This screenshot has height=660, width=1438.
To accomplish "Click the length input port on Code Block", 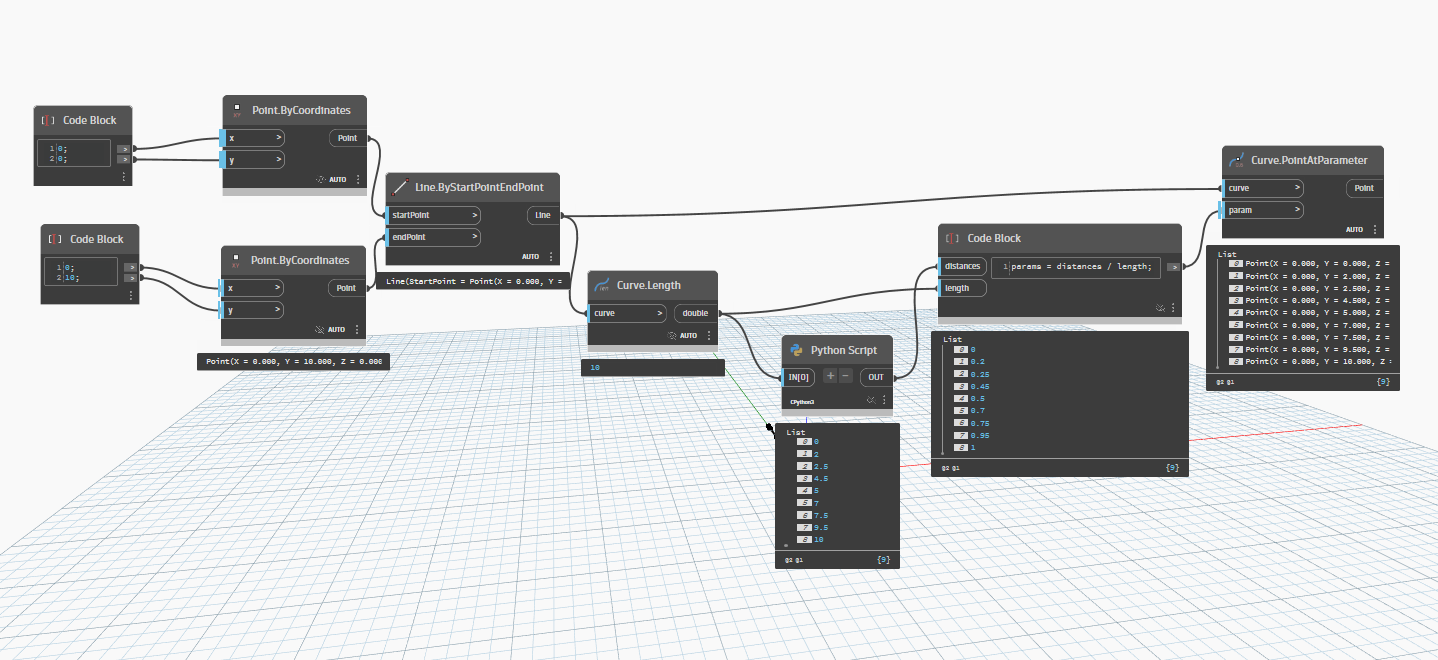I will click(962, 288).
